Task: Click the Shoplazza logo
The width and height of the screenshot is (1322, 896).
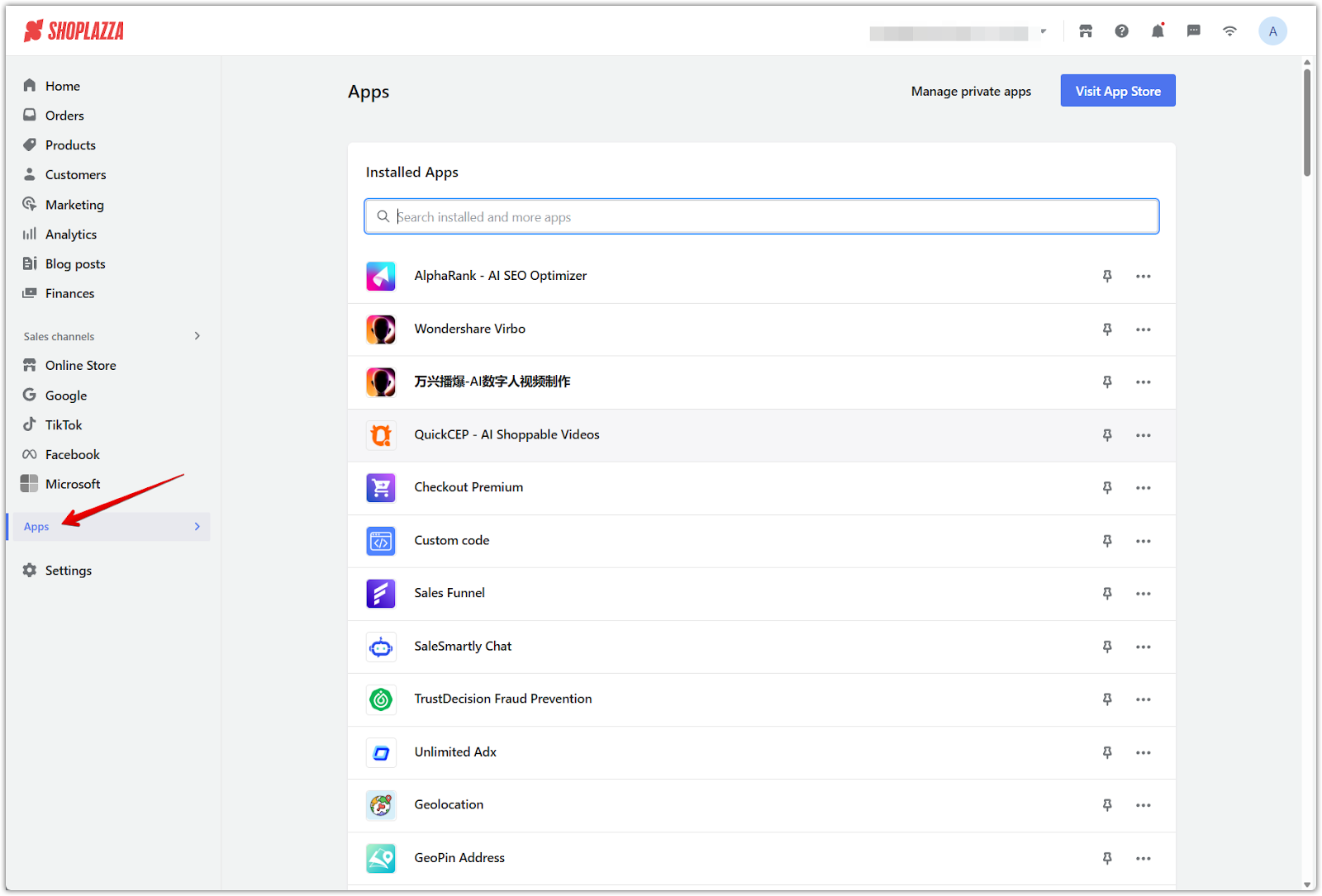Action: pos(74,31)
